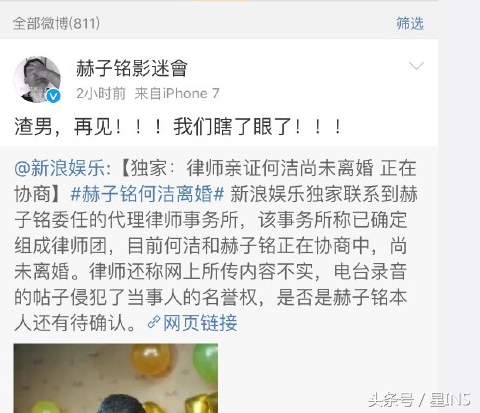The width and height of the screenshot is (480, 413).
Task: Click the chain link icon before 网页链接
Action: (x=154, y=323)
